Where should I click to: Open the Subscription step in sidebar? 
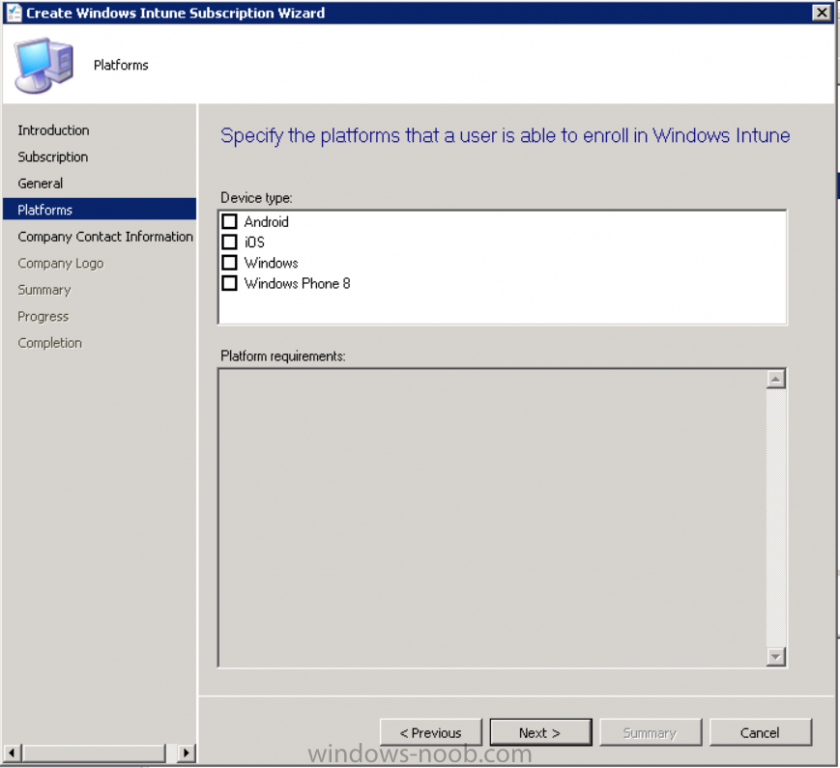click(x=53, y=157)
